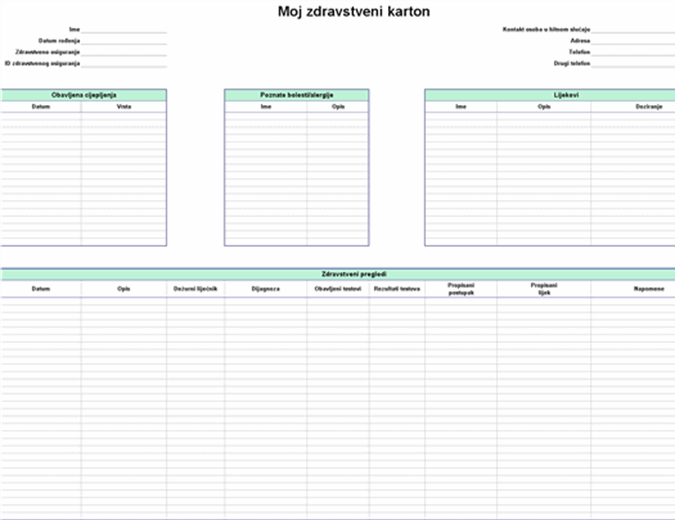Click the 'Zdravstveni pregledi' header bar
The image size is (675, 520).
click(338, 273)
